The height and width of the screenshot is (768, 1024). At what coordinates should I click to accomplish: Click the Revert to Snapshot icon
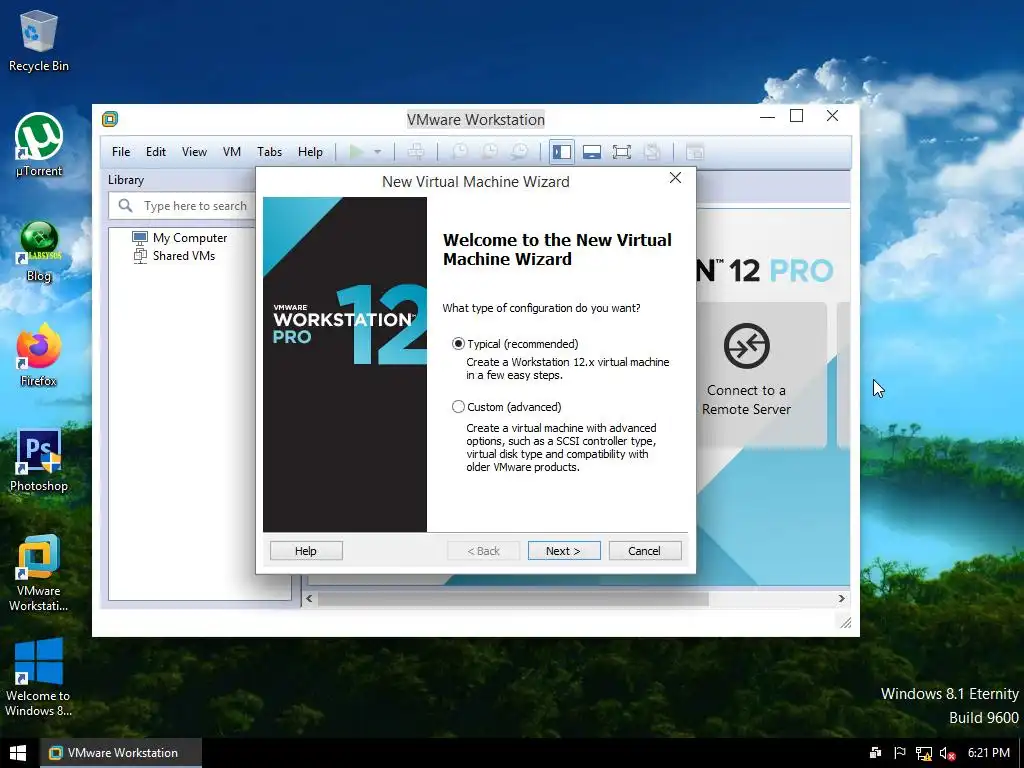[490, 152]
